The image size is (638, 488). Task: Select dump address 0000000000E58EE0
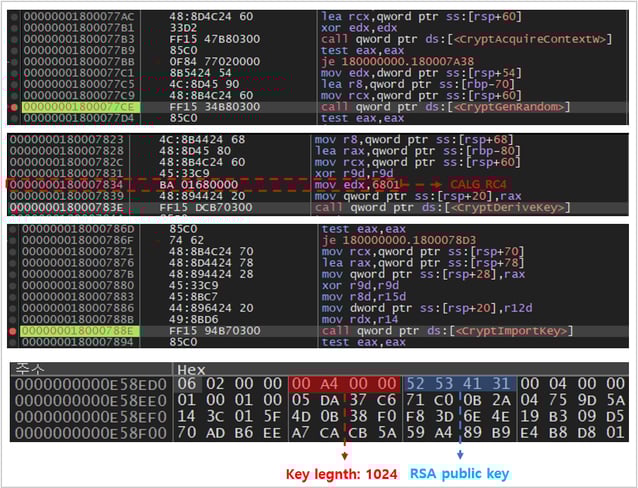tap(91, 401)
